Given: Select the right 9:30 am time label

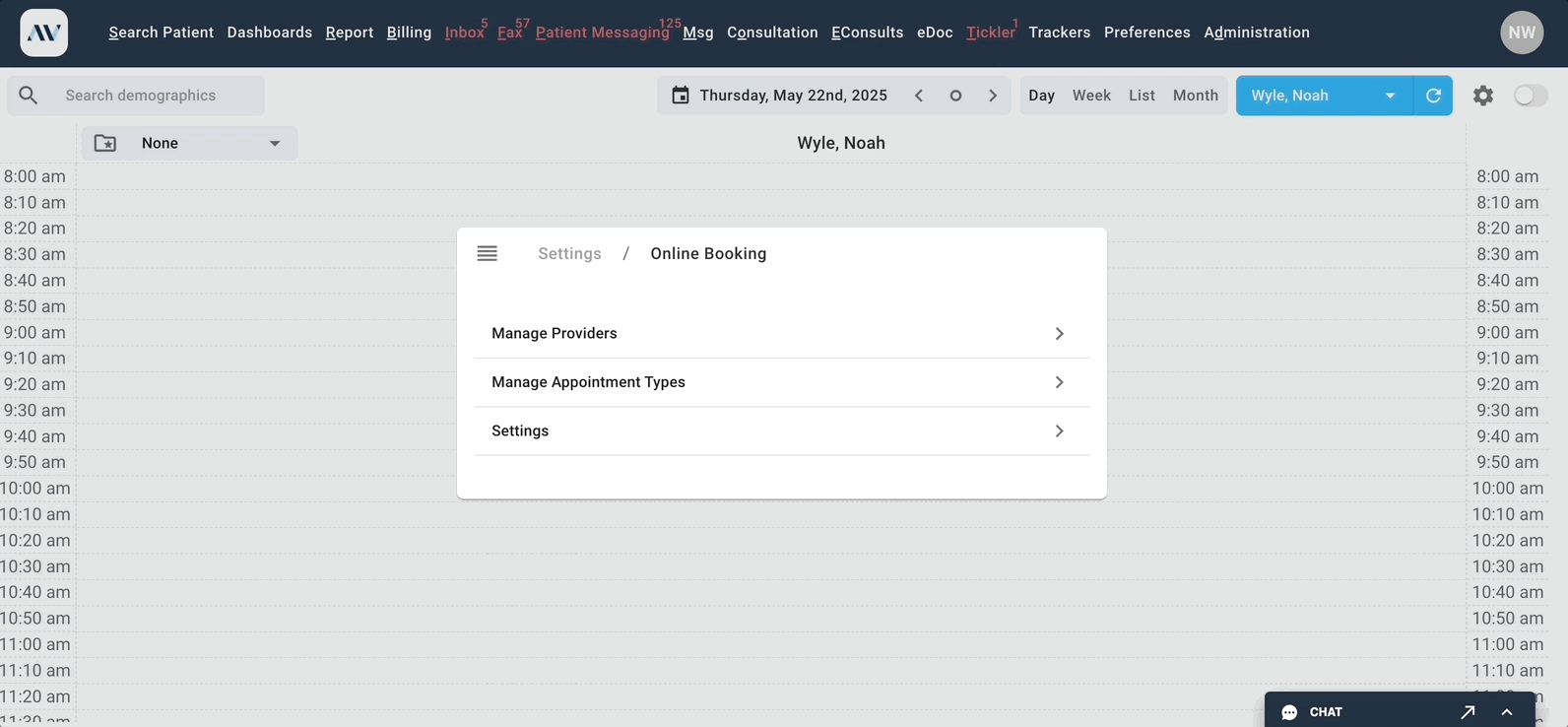Looking at the screenshot, I should click(x=1507, y=411).
